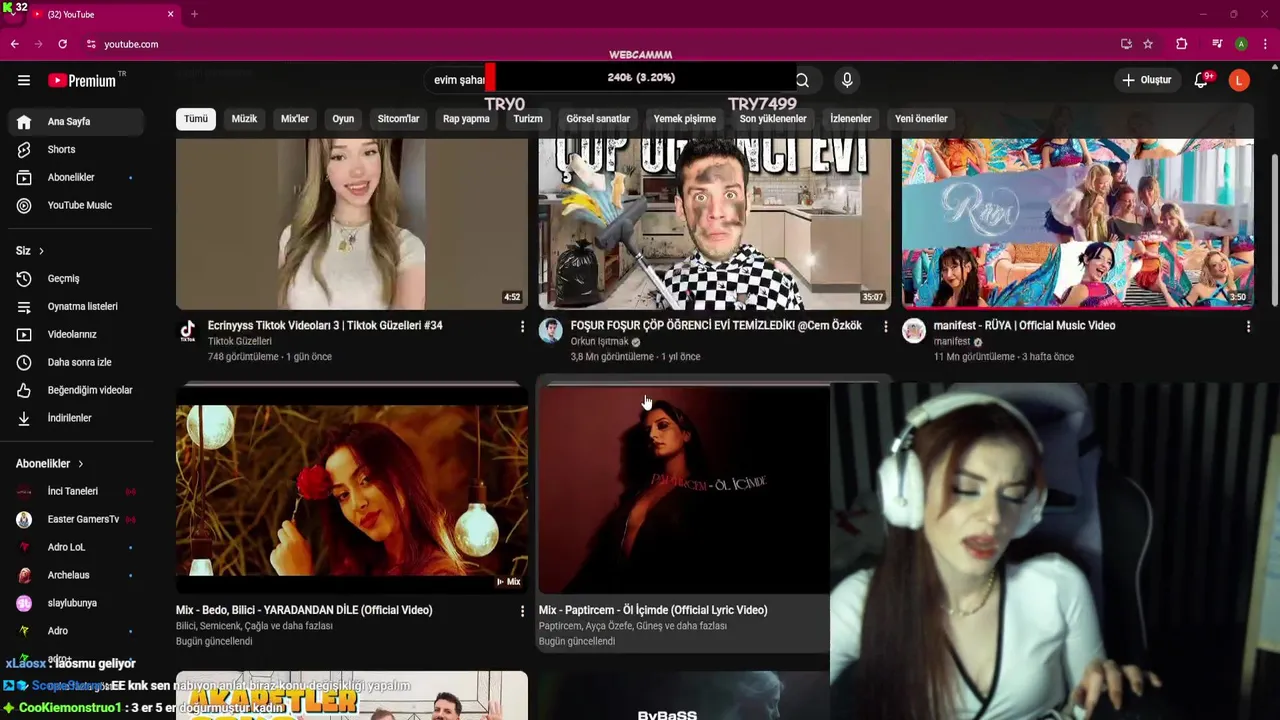Click the YouTube Premium logo
The image size is (1280, 720).
tap(82, 80)
